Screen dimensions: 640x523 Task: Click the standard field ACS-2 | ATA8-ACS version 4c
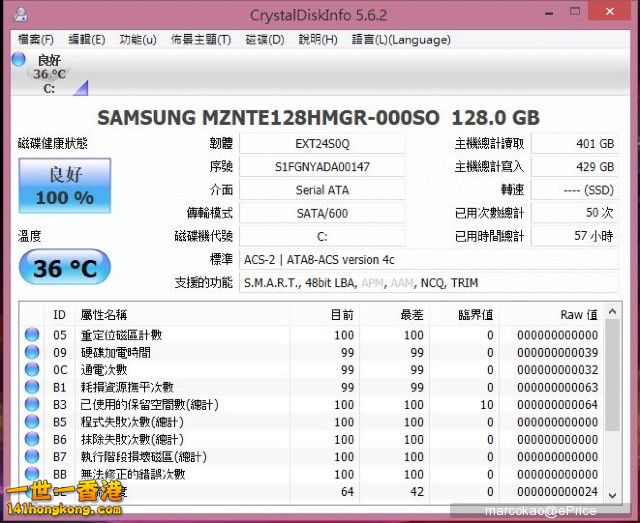(x=429, y=260)
